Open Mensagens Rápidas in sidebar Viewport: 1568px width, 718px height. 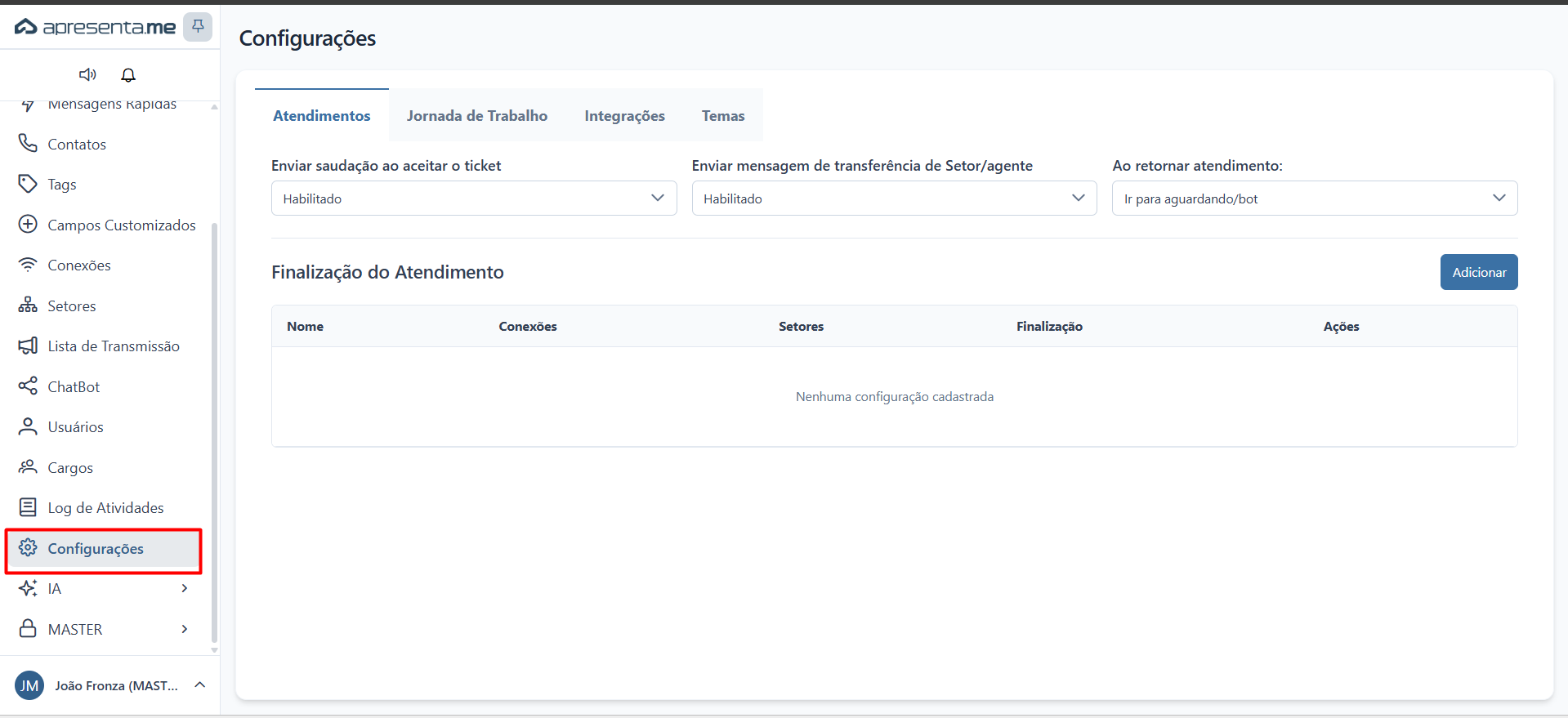click(x=112, y=105)
